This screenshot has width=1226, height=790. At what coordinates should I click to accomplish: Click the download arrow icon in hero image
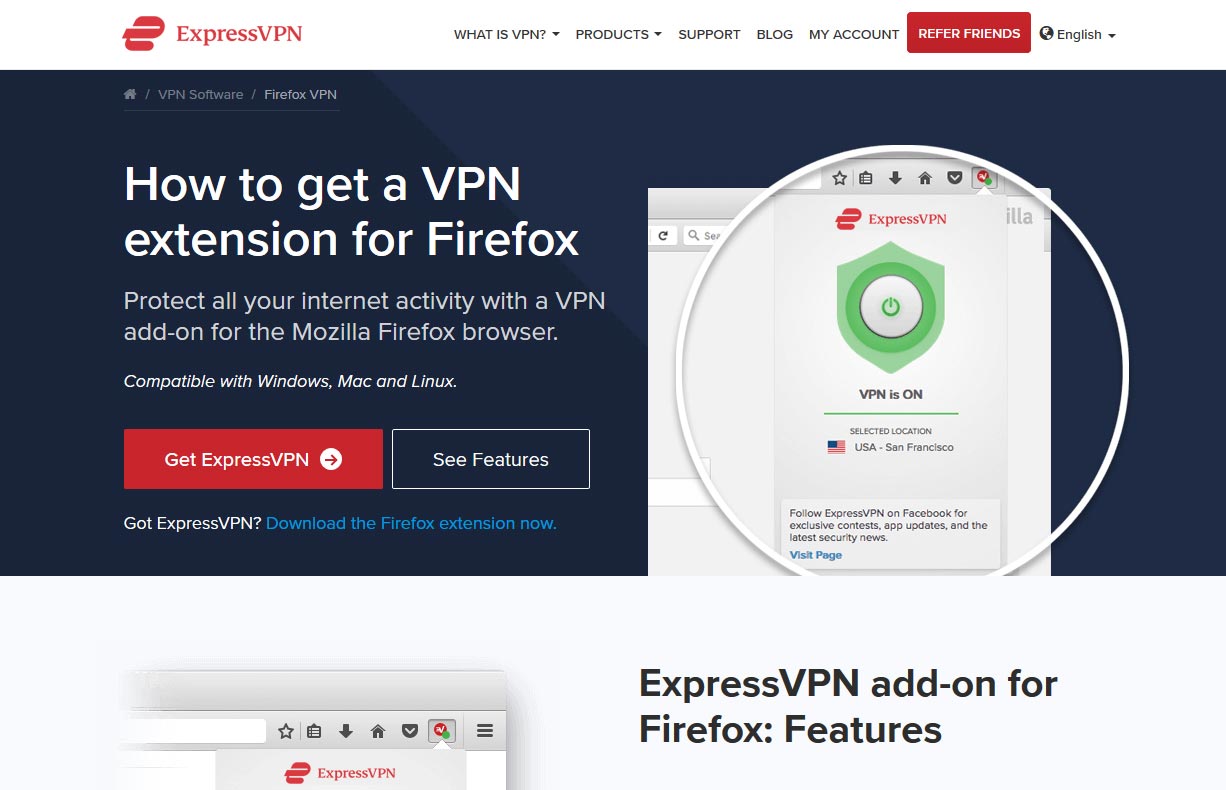tap(895, 178)
